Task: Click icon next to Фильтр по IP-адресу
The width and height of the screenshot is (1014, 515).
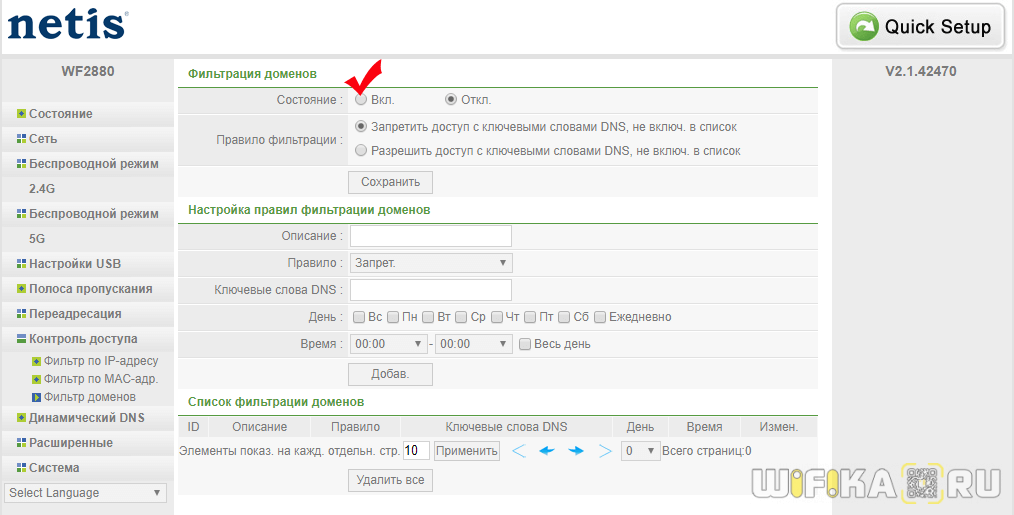Action: [x=37, y=361]
